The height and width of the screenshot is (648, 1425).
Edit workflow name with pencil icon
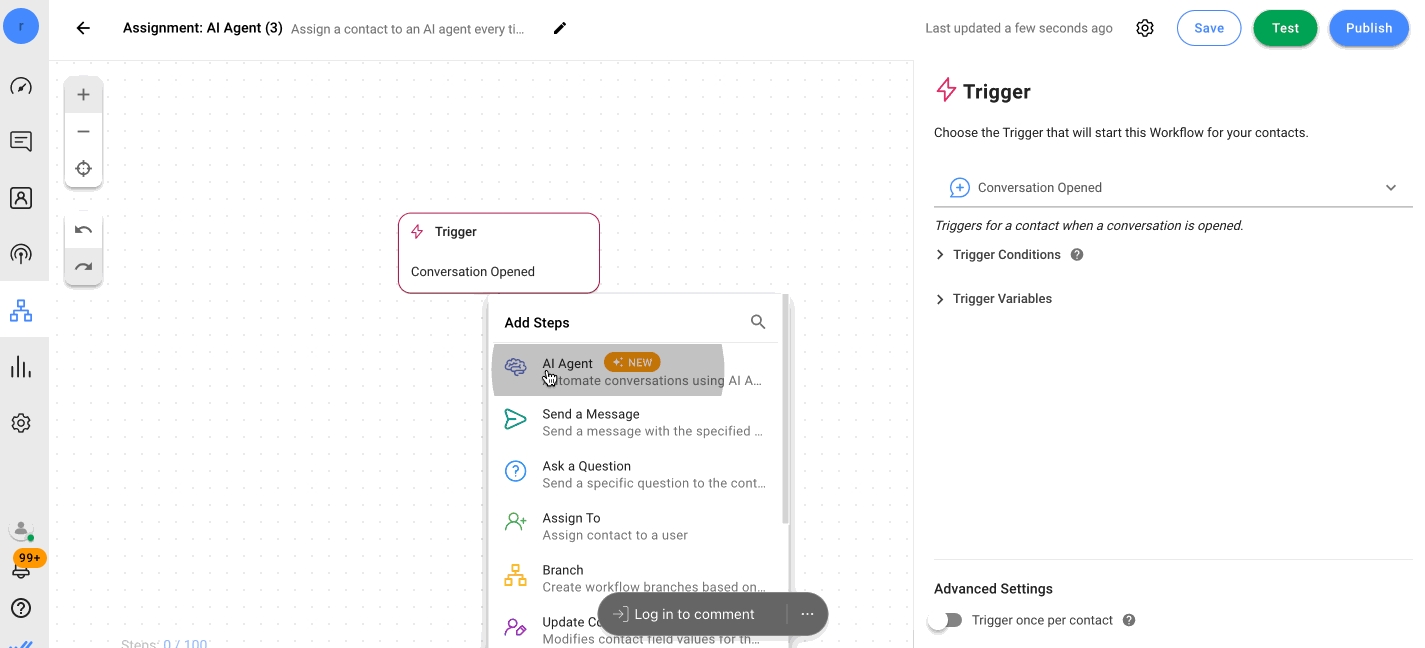pyautogui.click(x=559, y=28)
